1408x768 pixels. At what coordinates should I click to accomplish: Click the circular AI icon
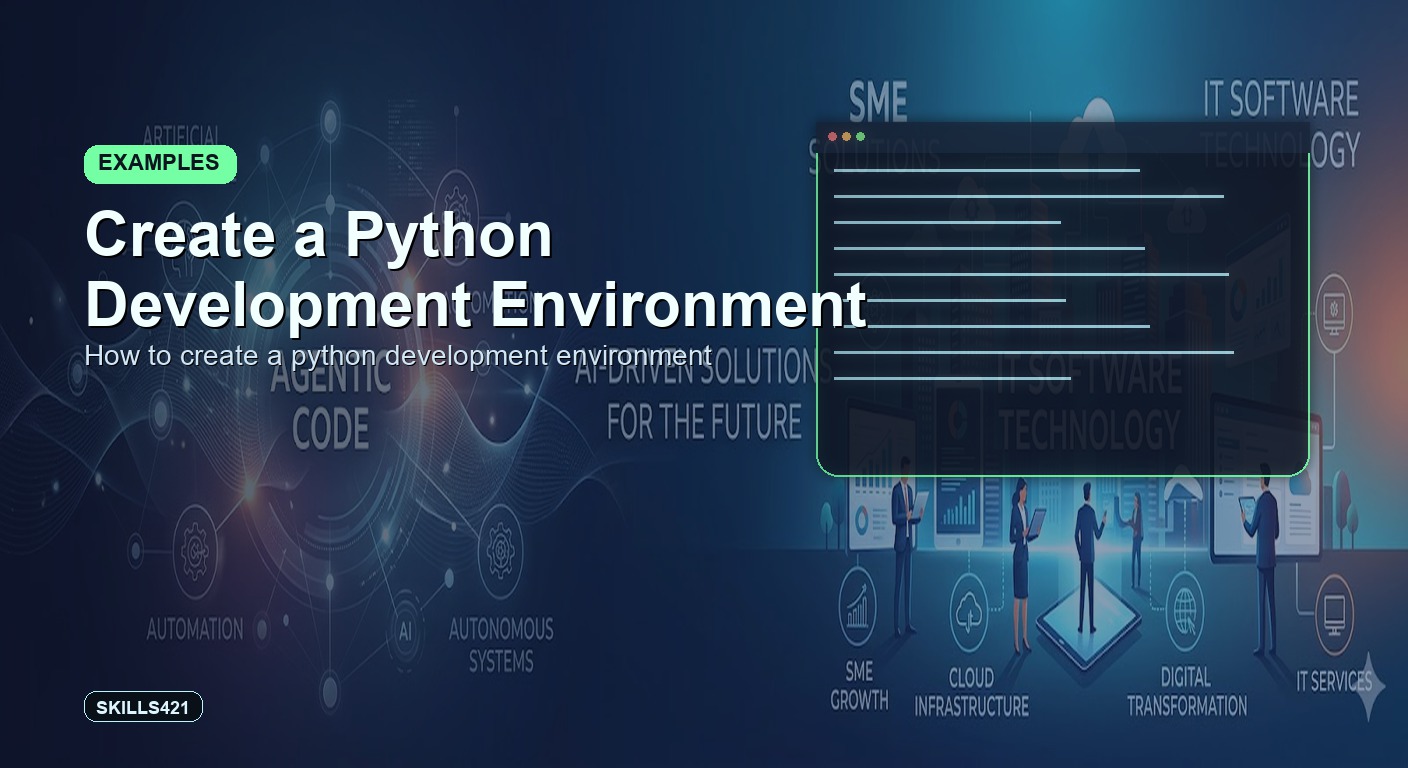(405, 631)
